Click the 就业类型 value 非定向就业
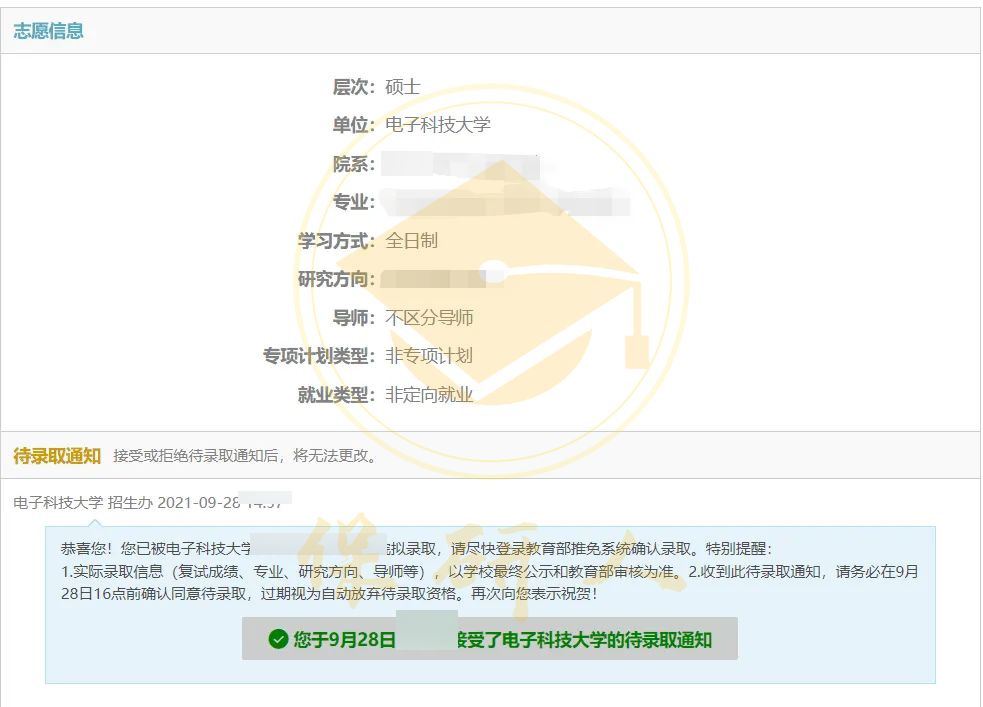983x707 pixels. point(429,395)
